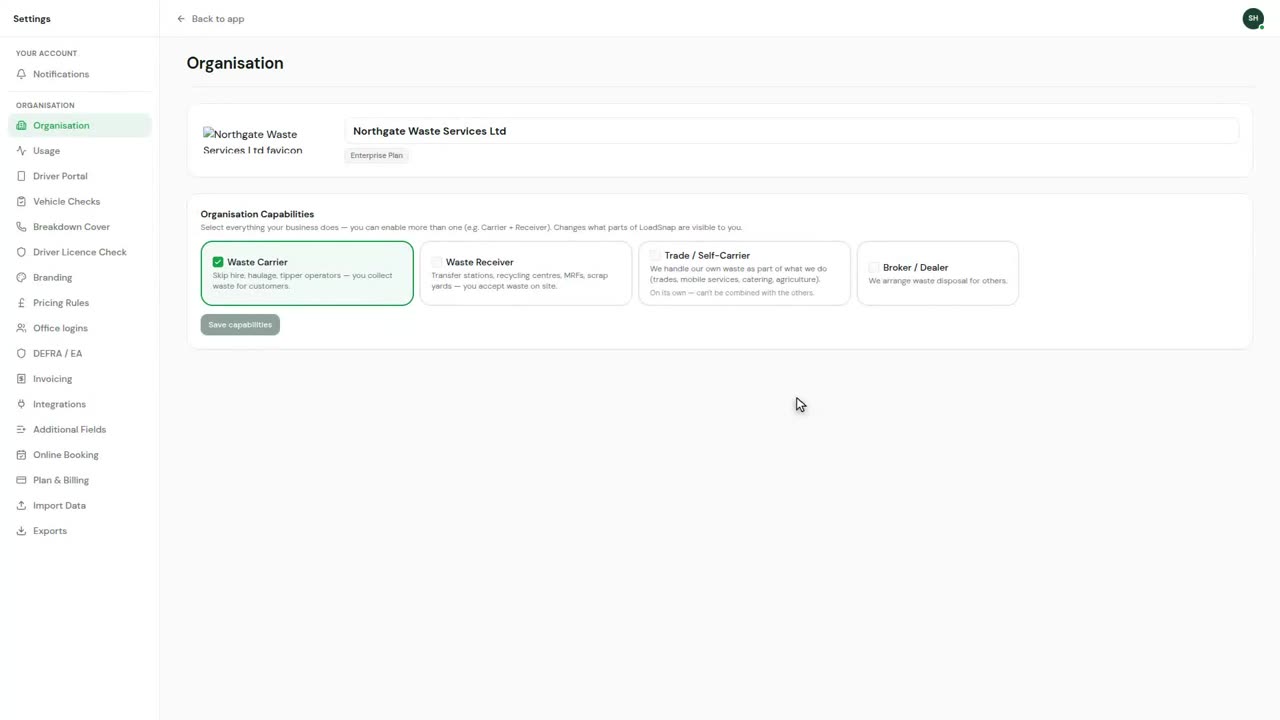Select the Vehicle Checks clipboard icon
The height and width of the screenshot is (720, 1280).
22,201
